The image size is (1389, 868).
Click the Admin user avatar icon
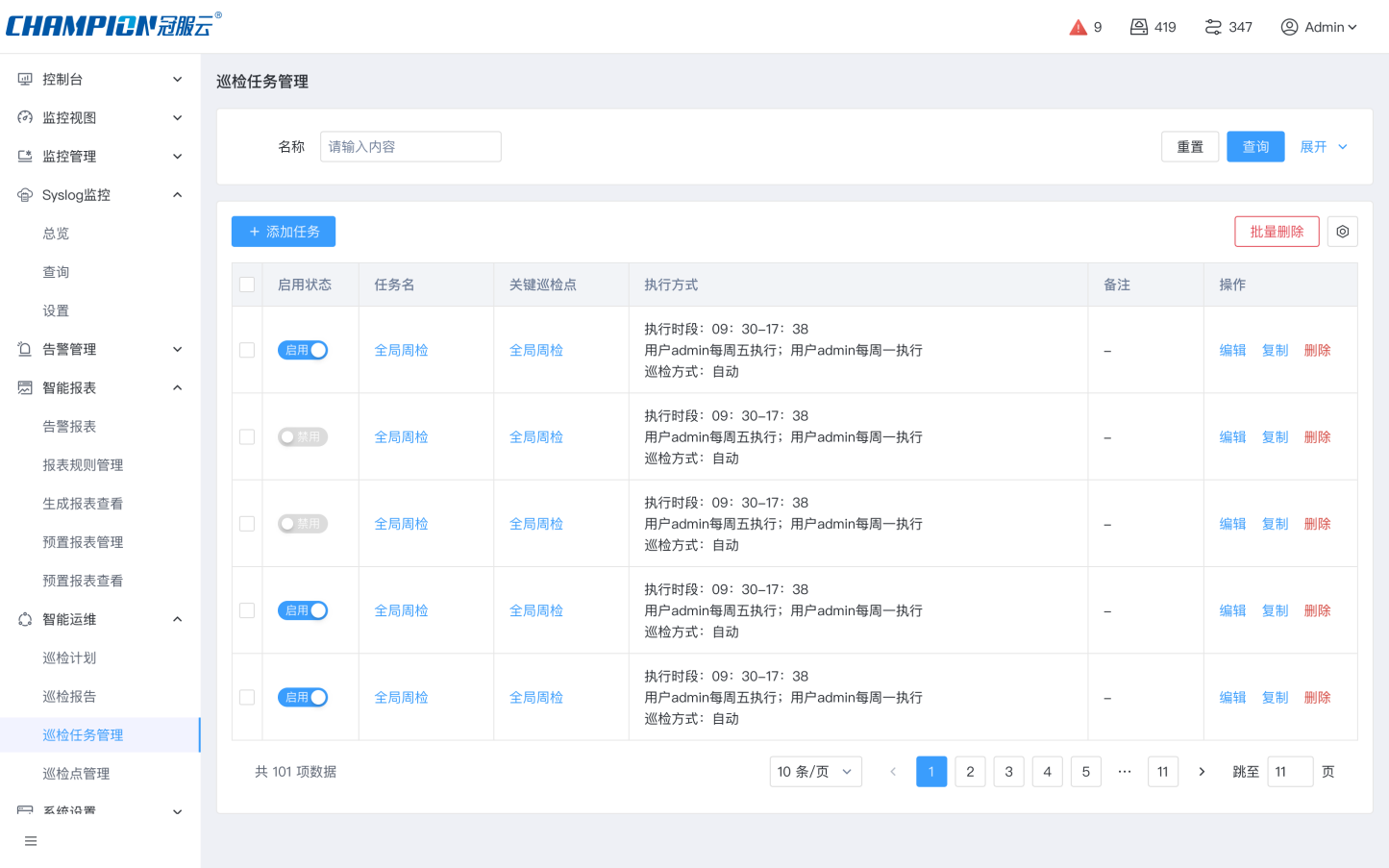[x=1289, y=27]
